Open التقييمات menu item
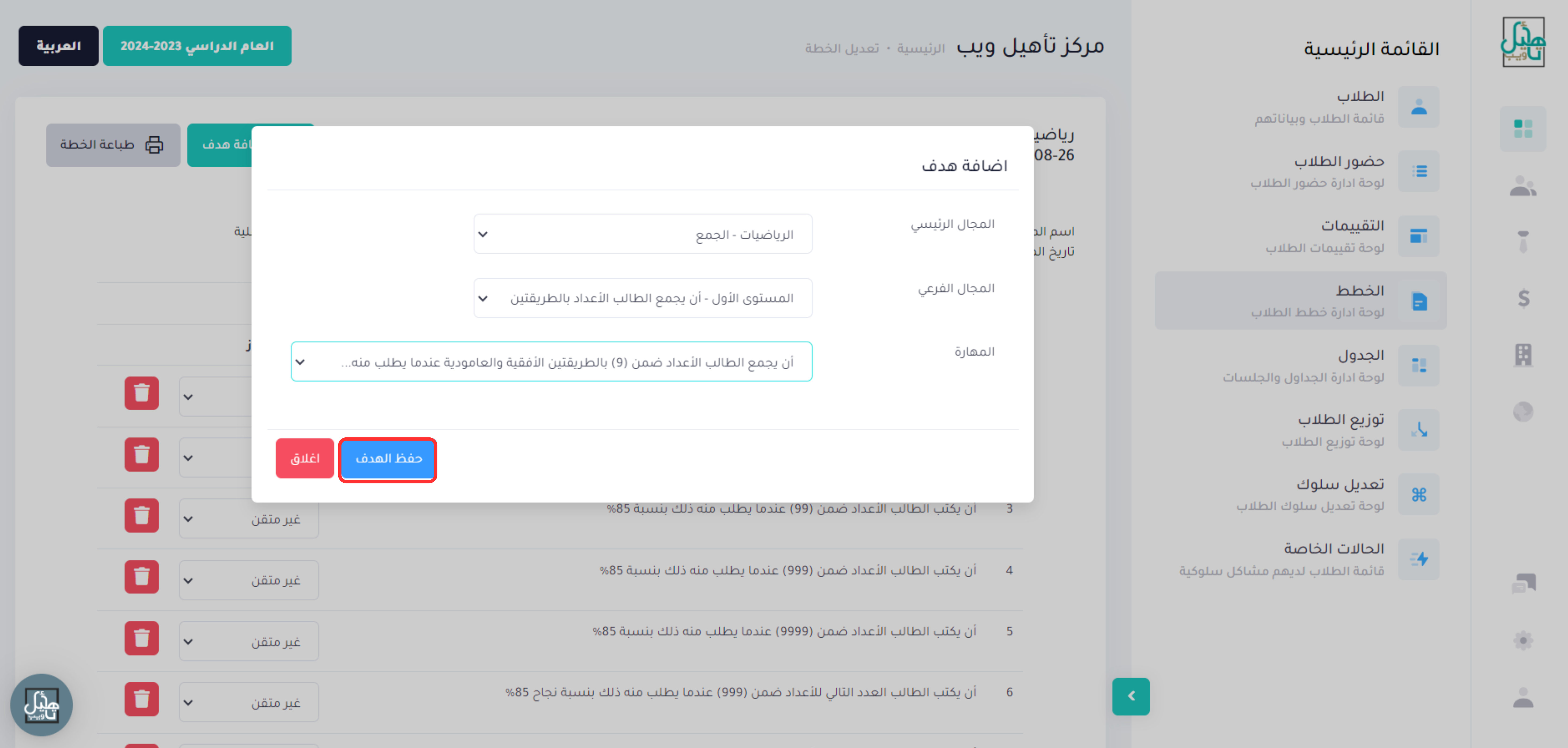1568x748 pixels. [1301, 236]
